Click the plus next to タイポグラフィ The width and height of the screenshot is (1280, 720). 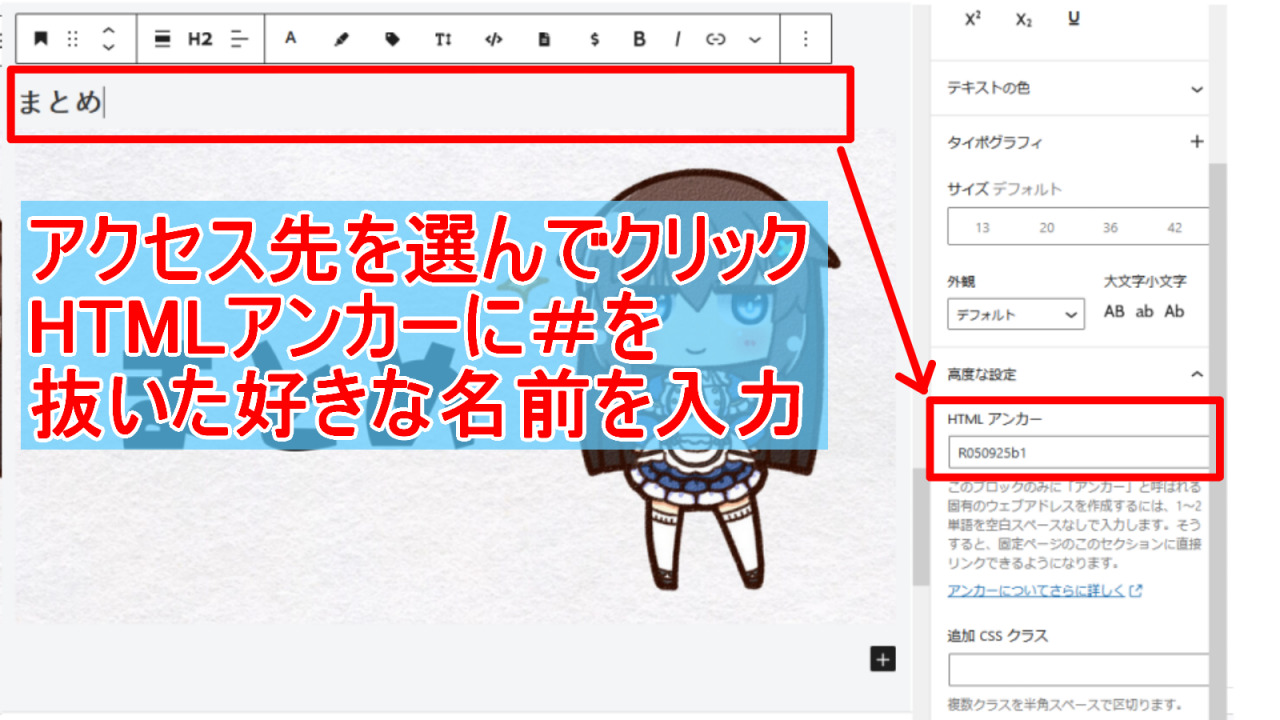tap(1196, 142)
